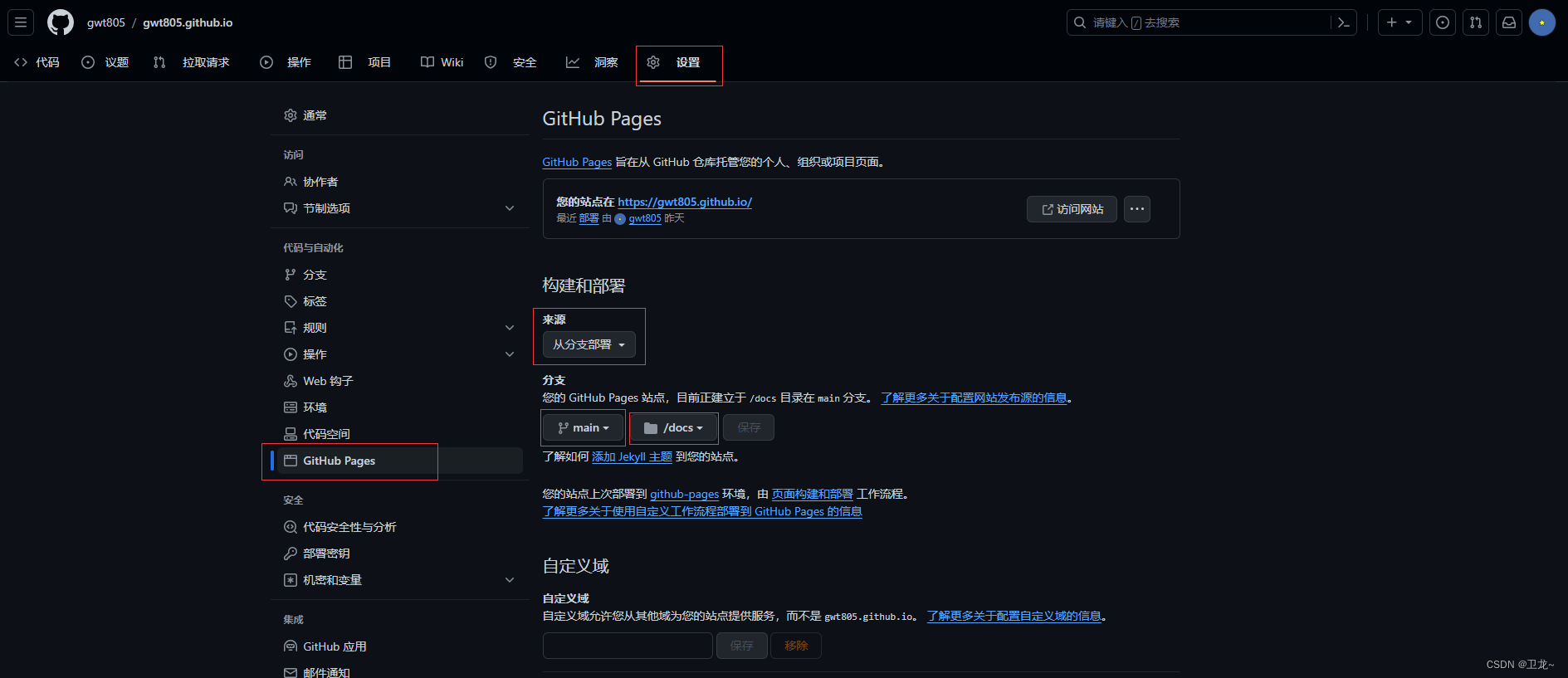This screenshot has height=678, width=1568.
Task: Open the /docs folder dropdown
Action: tap(673, 427)
